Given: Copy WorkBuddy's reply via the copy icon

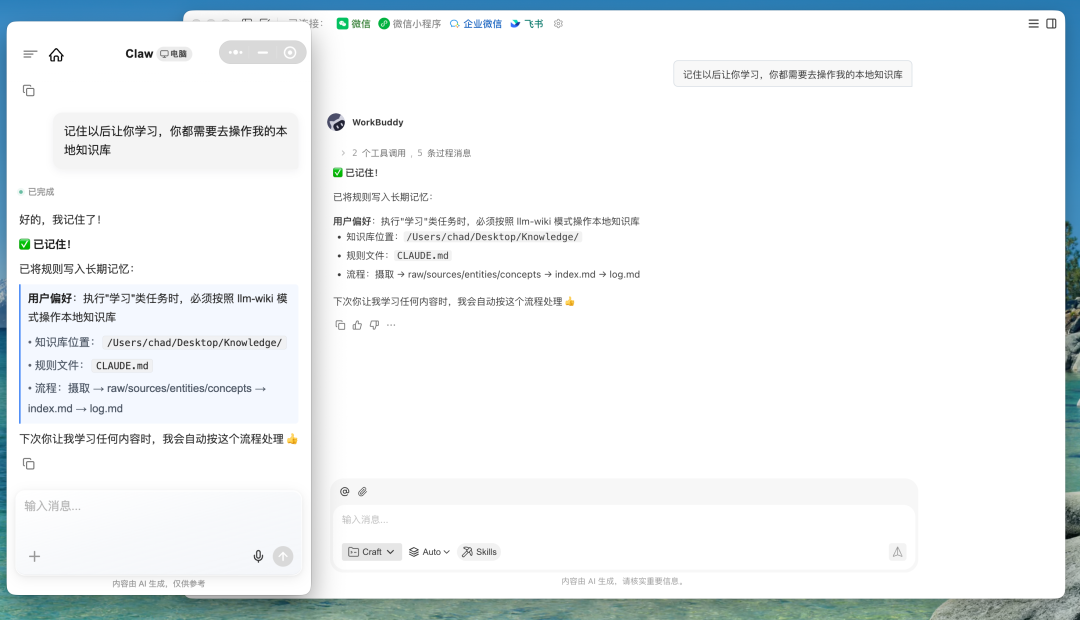Looking at the screenshot, I should [x=340, y=324].
